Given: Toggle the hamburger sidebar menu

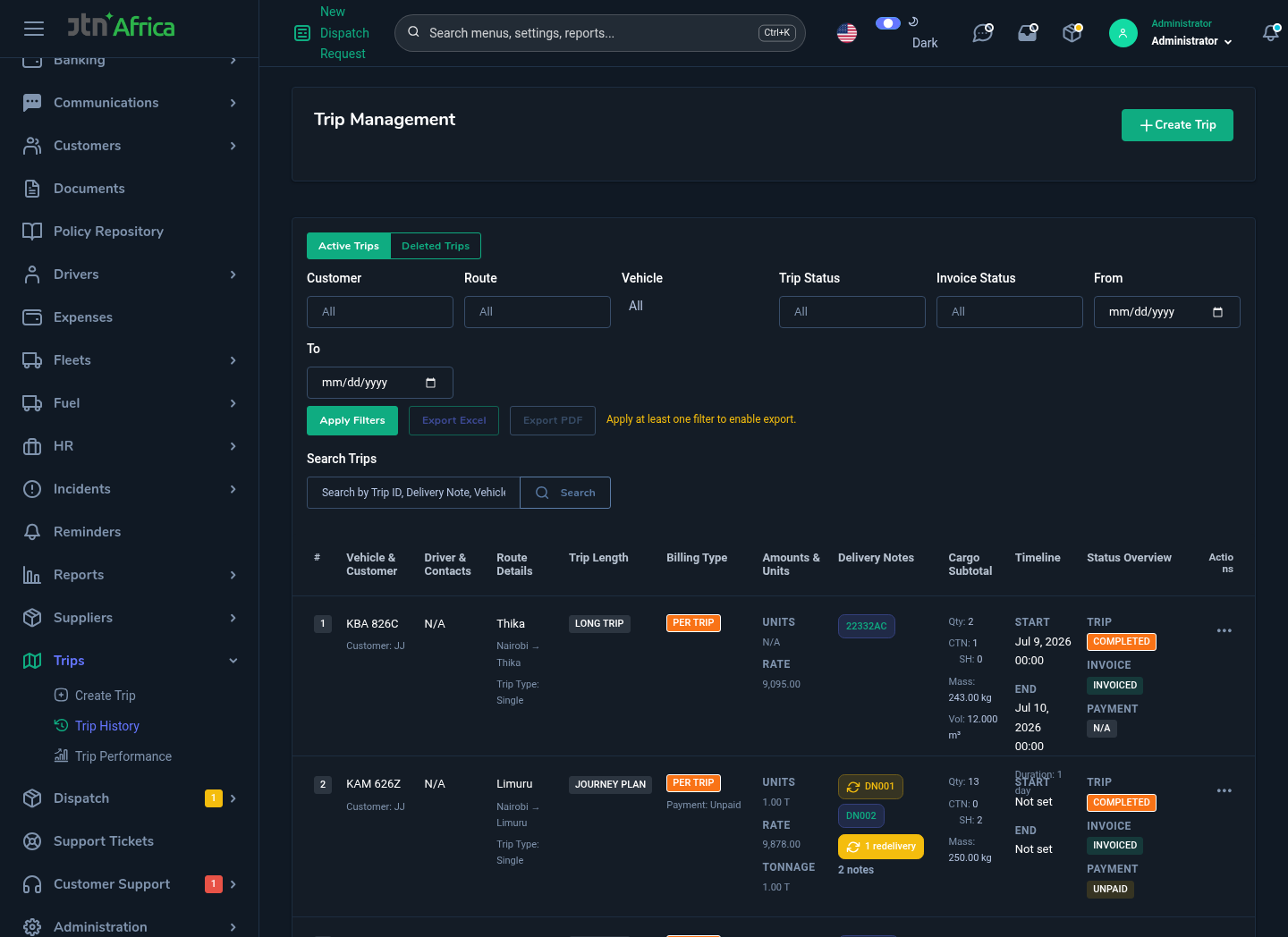Looking at the screenshot, I should point(34,29).
